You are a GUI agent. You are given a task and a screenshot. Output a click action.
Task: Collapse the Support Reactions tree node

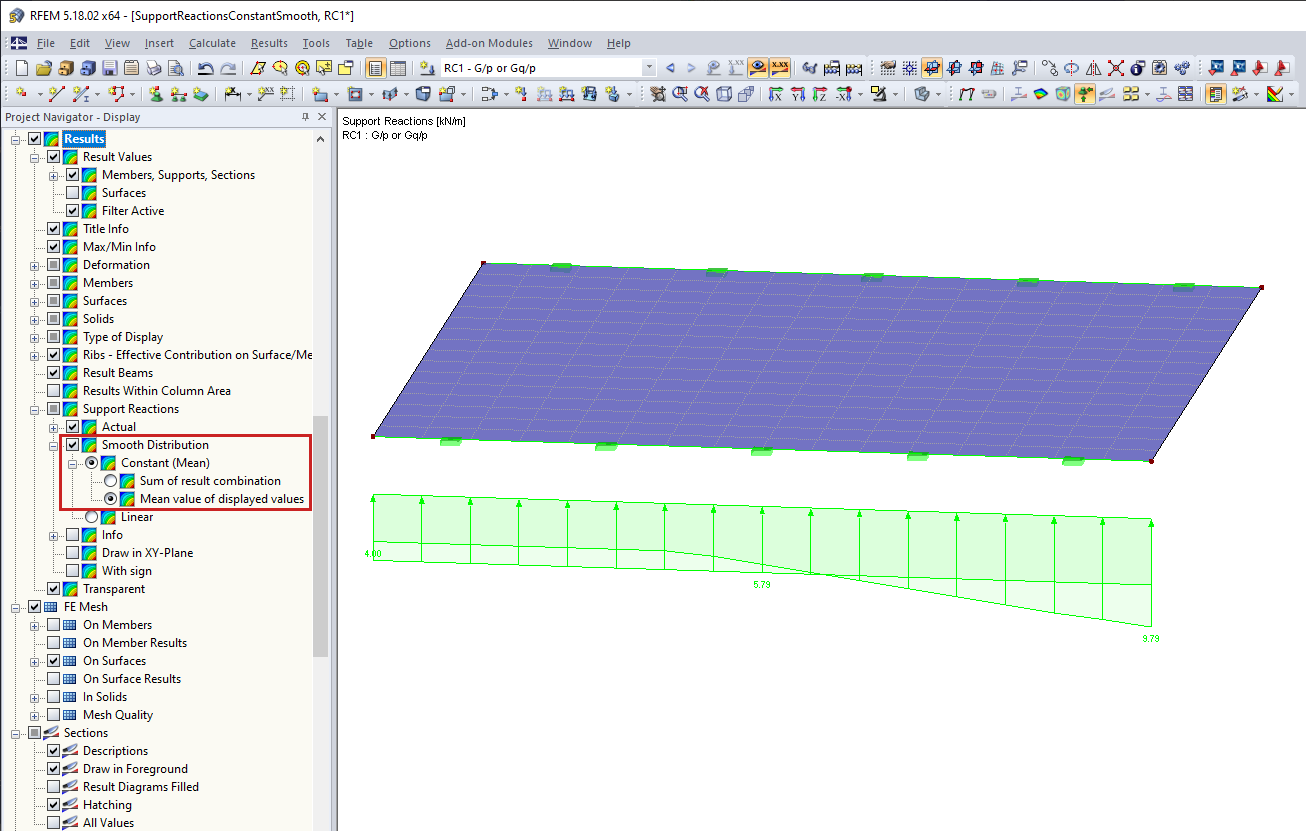coord(35,409)
